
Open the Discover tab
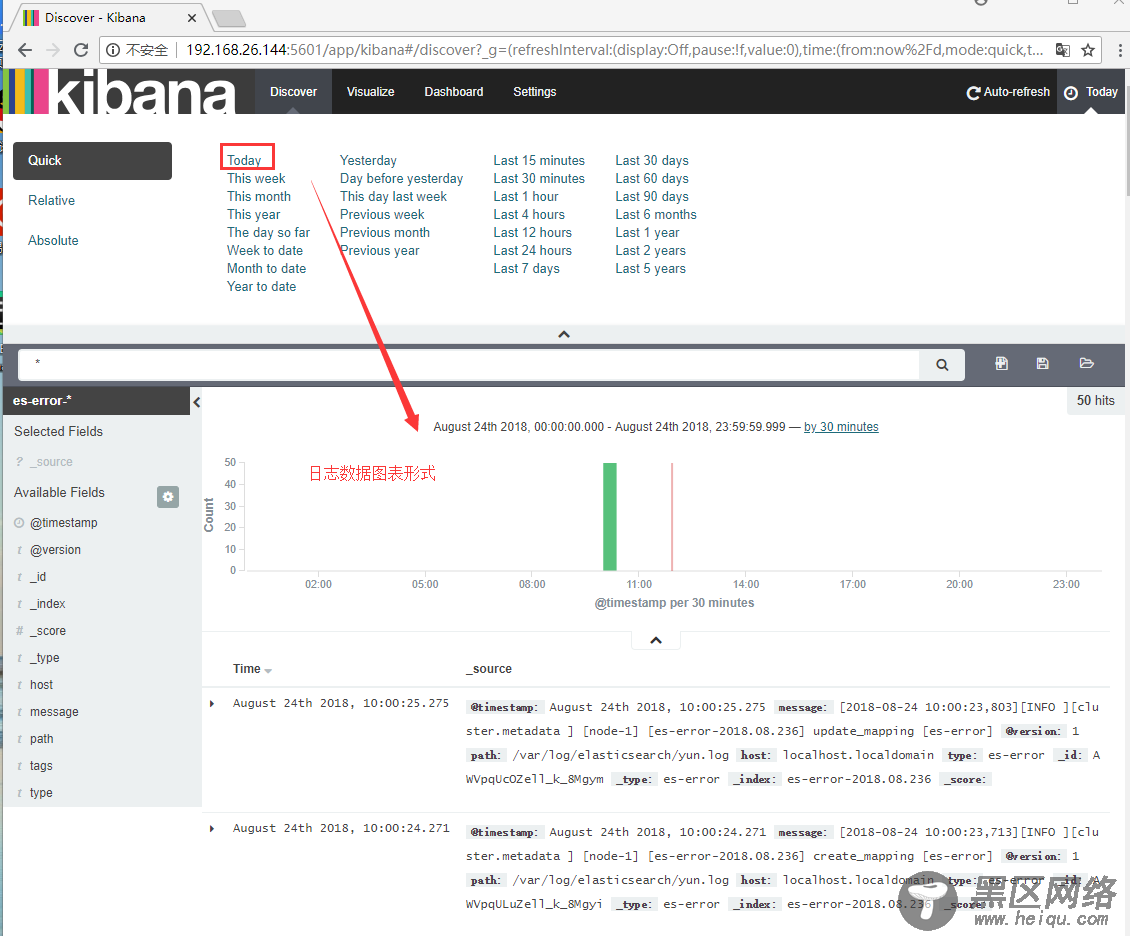293,92
